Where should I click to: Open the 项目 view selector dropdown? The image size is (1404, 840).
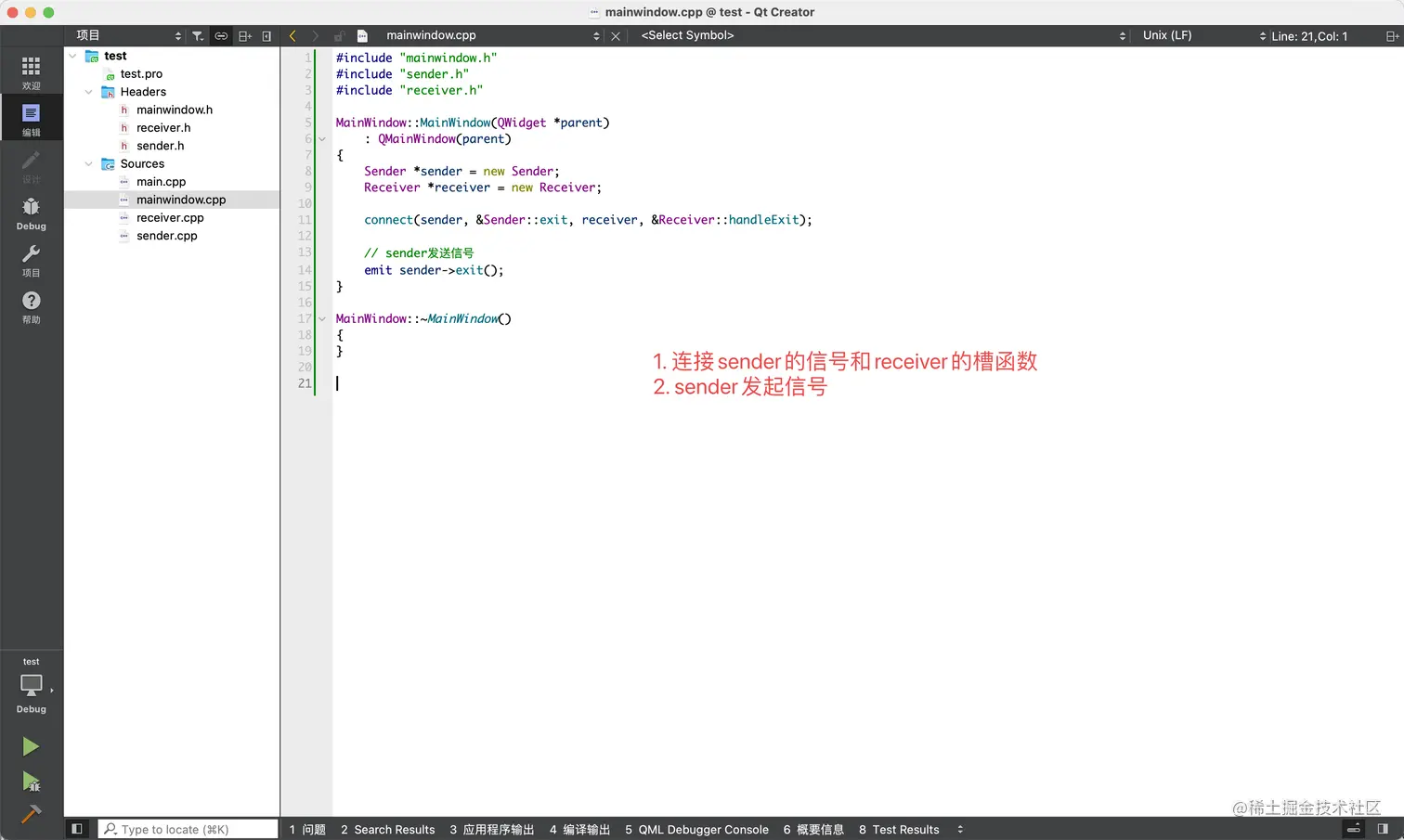click(x=129, y=35)
